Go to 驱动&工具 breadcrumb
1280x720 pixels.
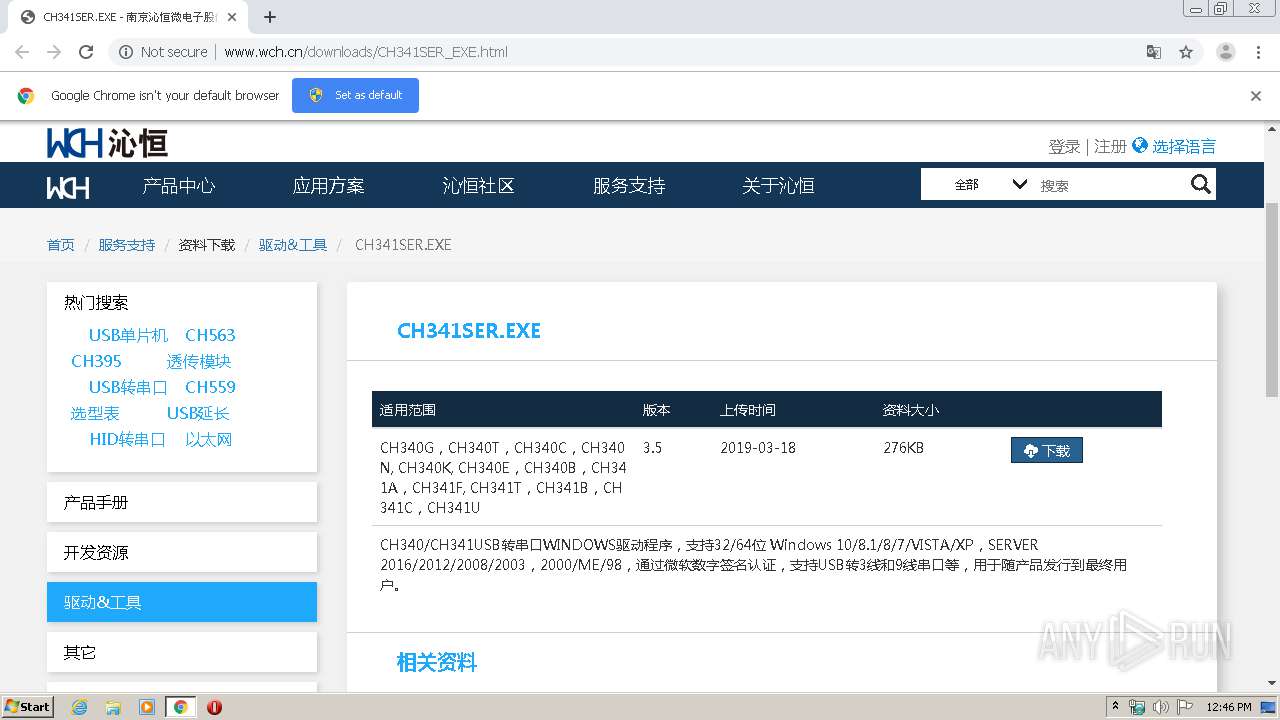tap(293, 245)
